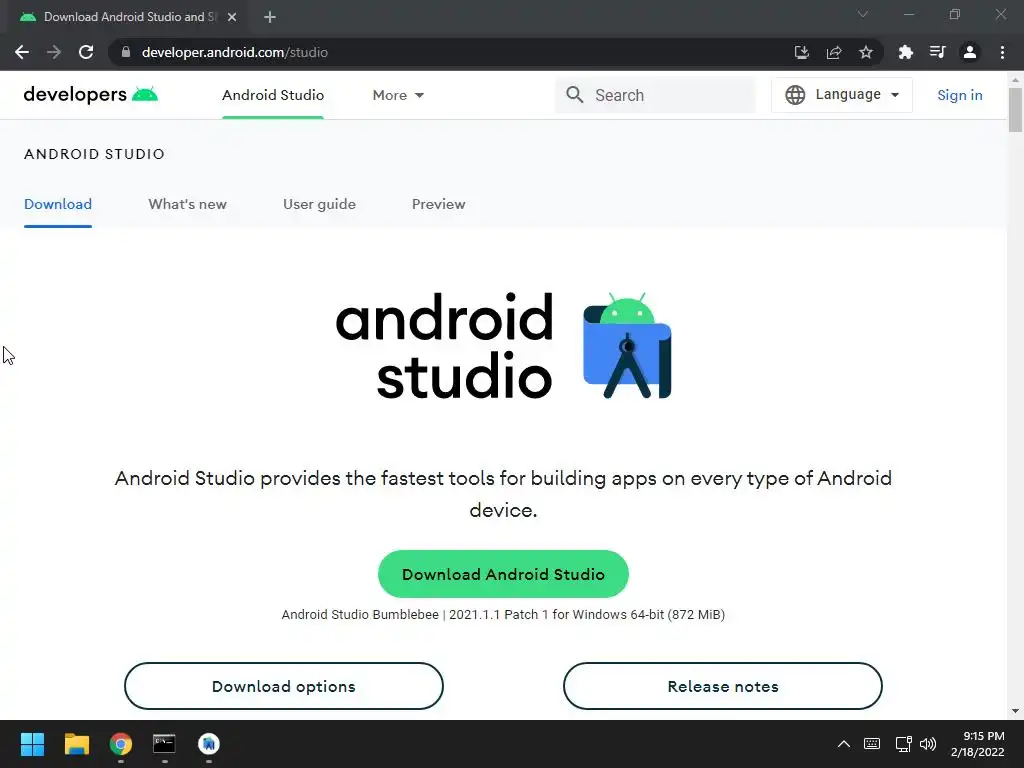
Task: Click the scrollbar down arrow
Action: pyautogui.click(x=1015, y=711)
